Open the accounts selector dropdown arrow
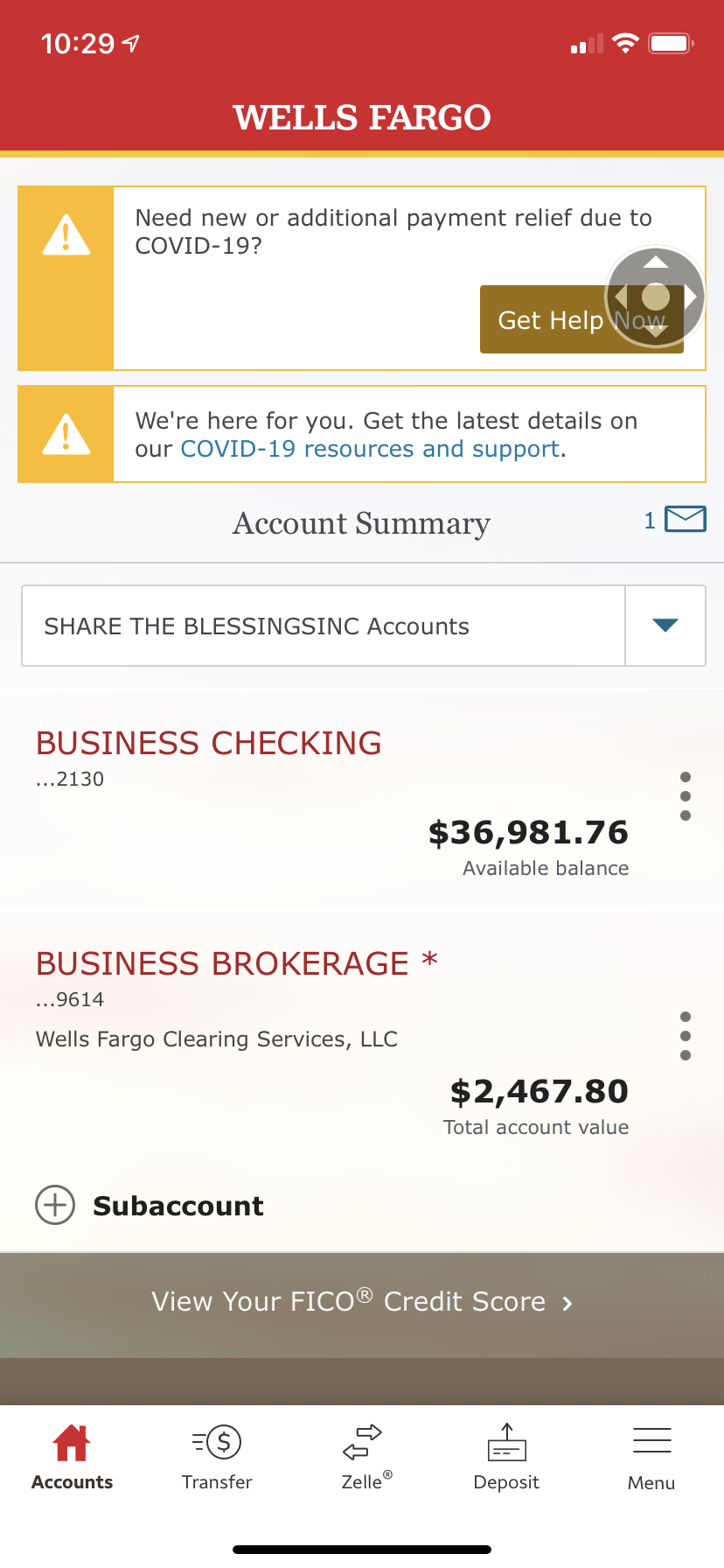Screen dimensions: 724x1568 coord(665,626)
